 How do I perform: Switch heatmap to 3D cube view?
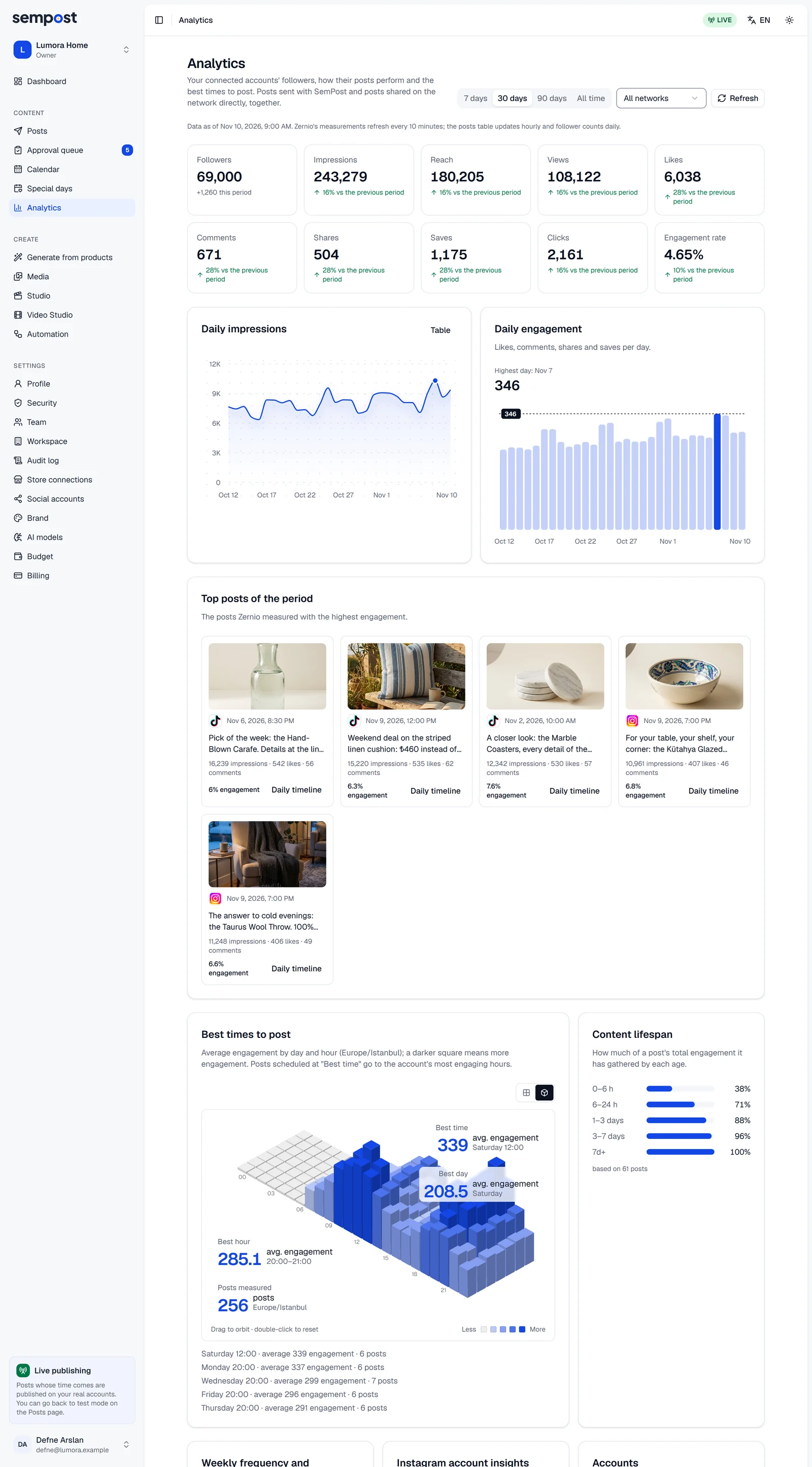tap(545, 1093)
